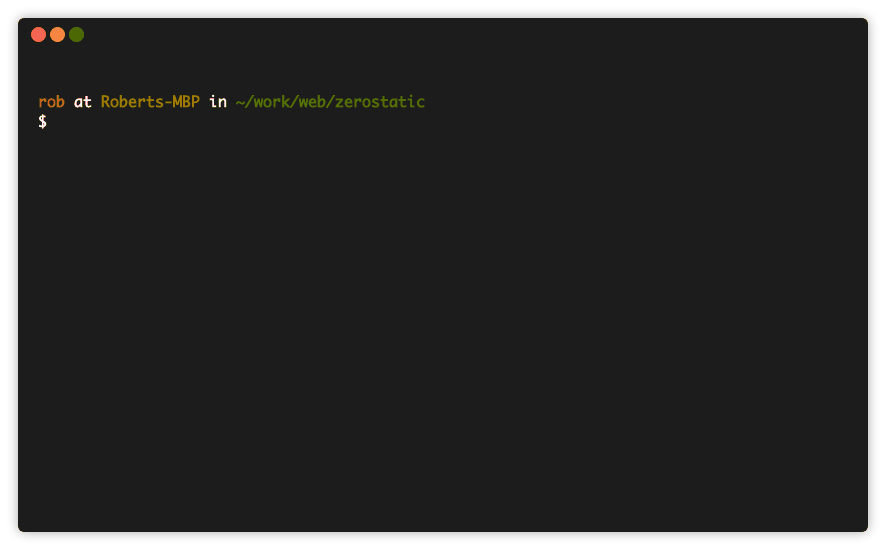This screenshot has height=550, width=886.
Task: Click the tilde at the path start
Action: [x=240, y=102]
